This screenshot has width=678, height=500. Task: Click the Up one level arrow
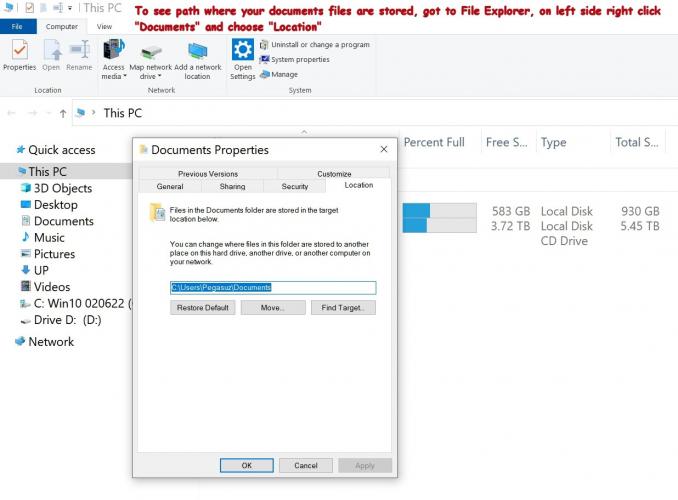pyautogui.click(x=63, y=113)
